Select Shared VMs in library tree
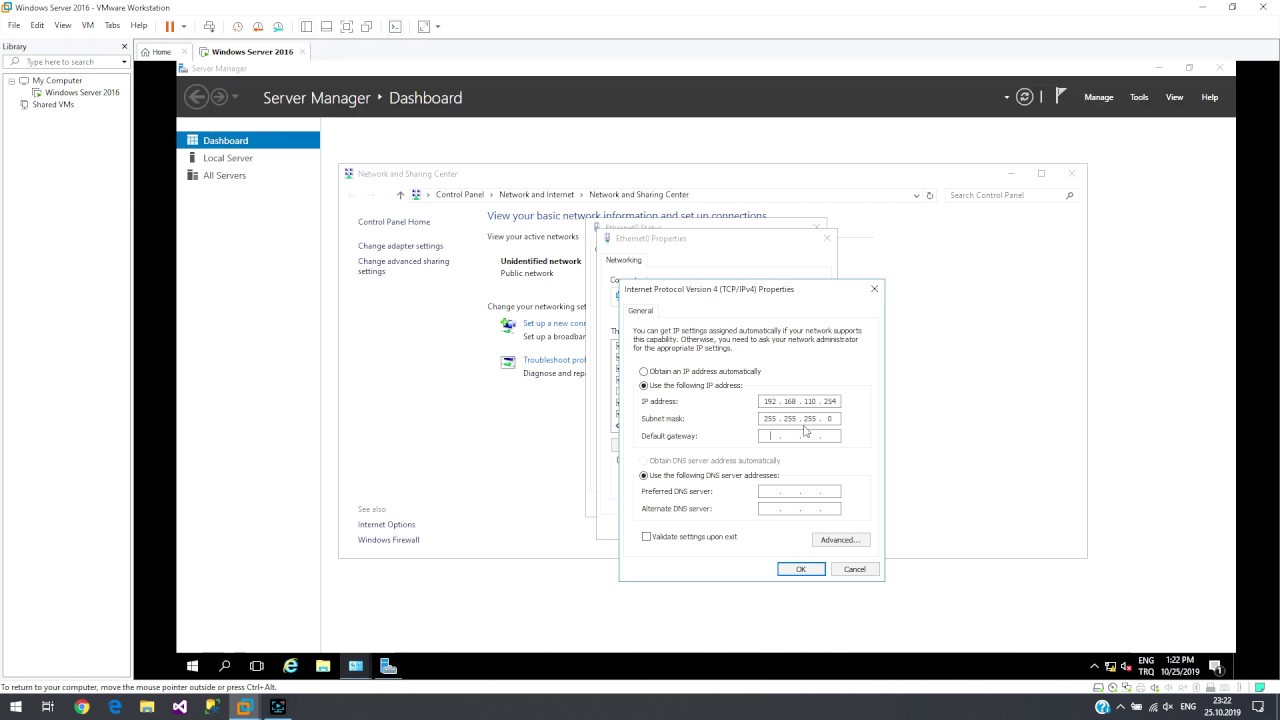Screen dimensions: 1280x720 click(53, 104)
